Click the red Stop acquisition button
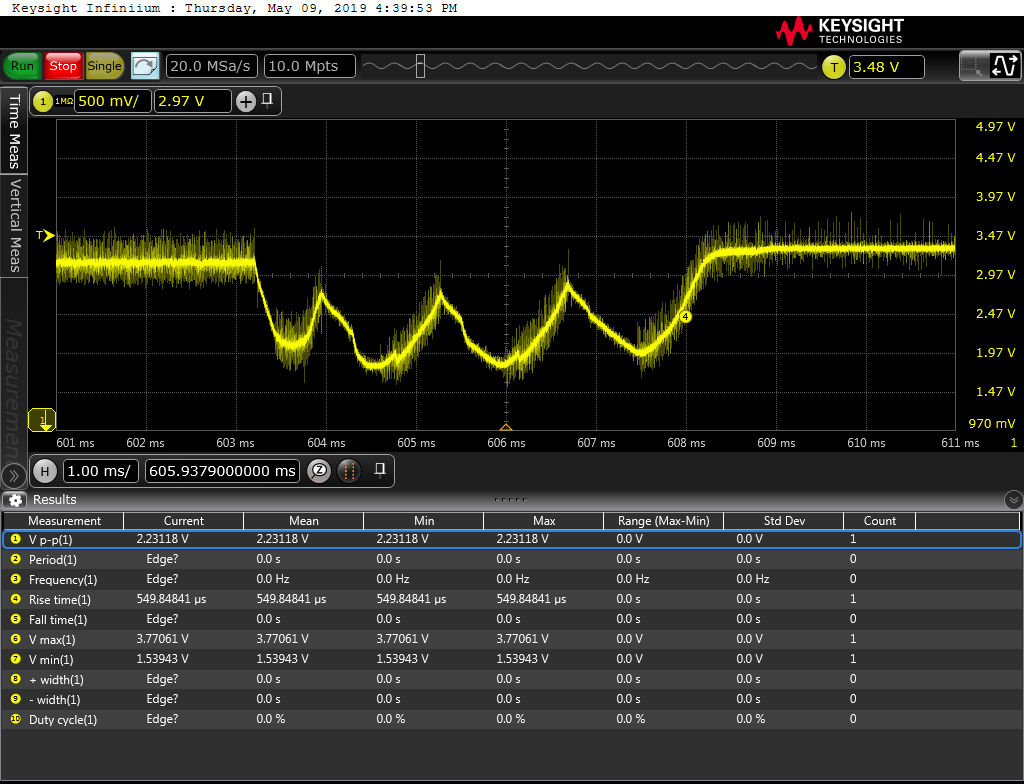Image resolution: width=1024 pixels, height=784 pixels. (63, 66)
